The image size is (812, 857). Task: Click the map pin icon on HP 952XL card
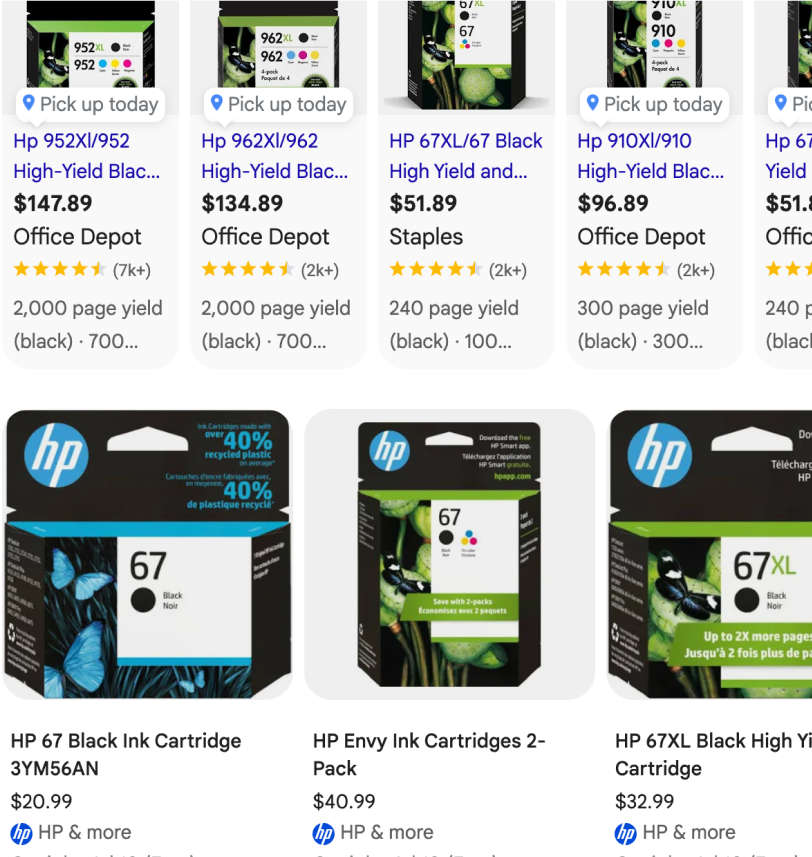(28, 102)
